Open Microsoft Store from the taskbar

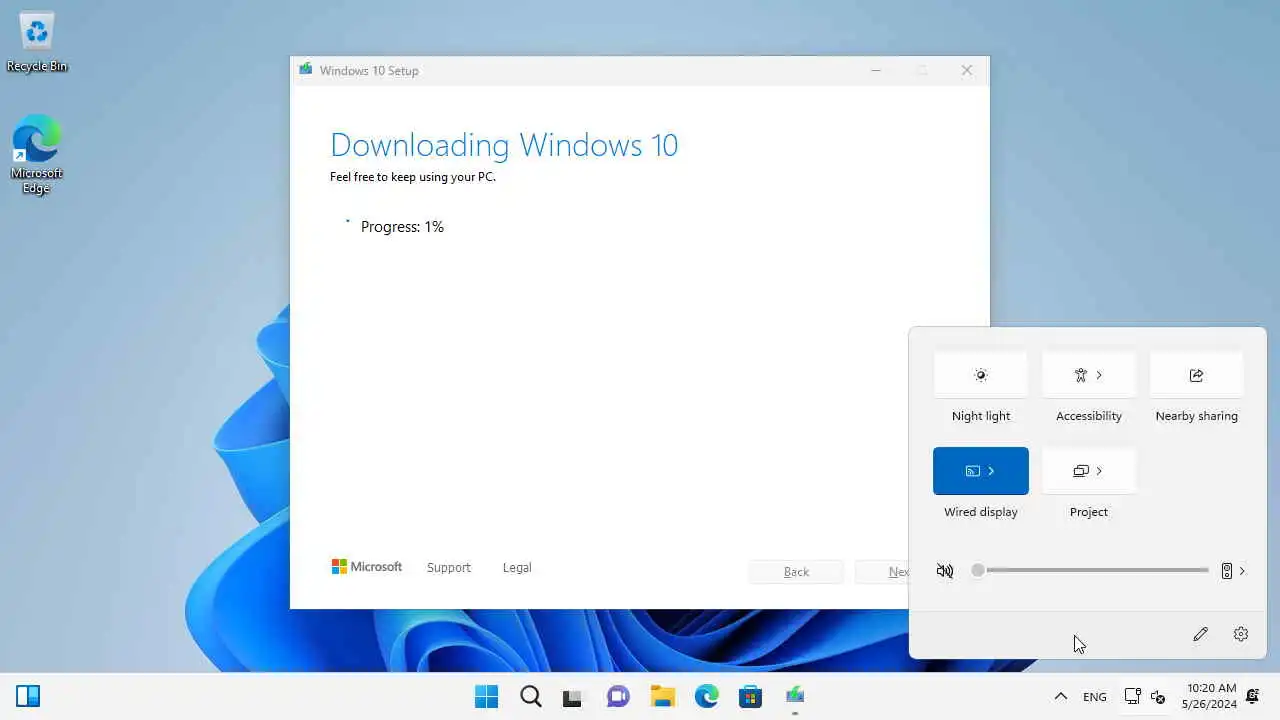(750, 696)
